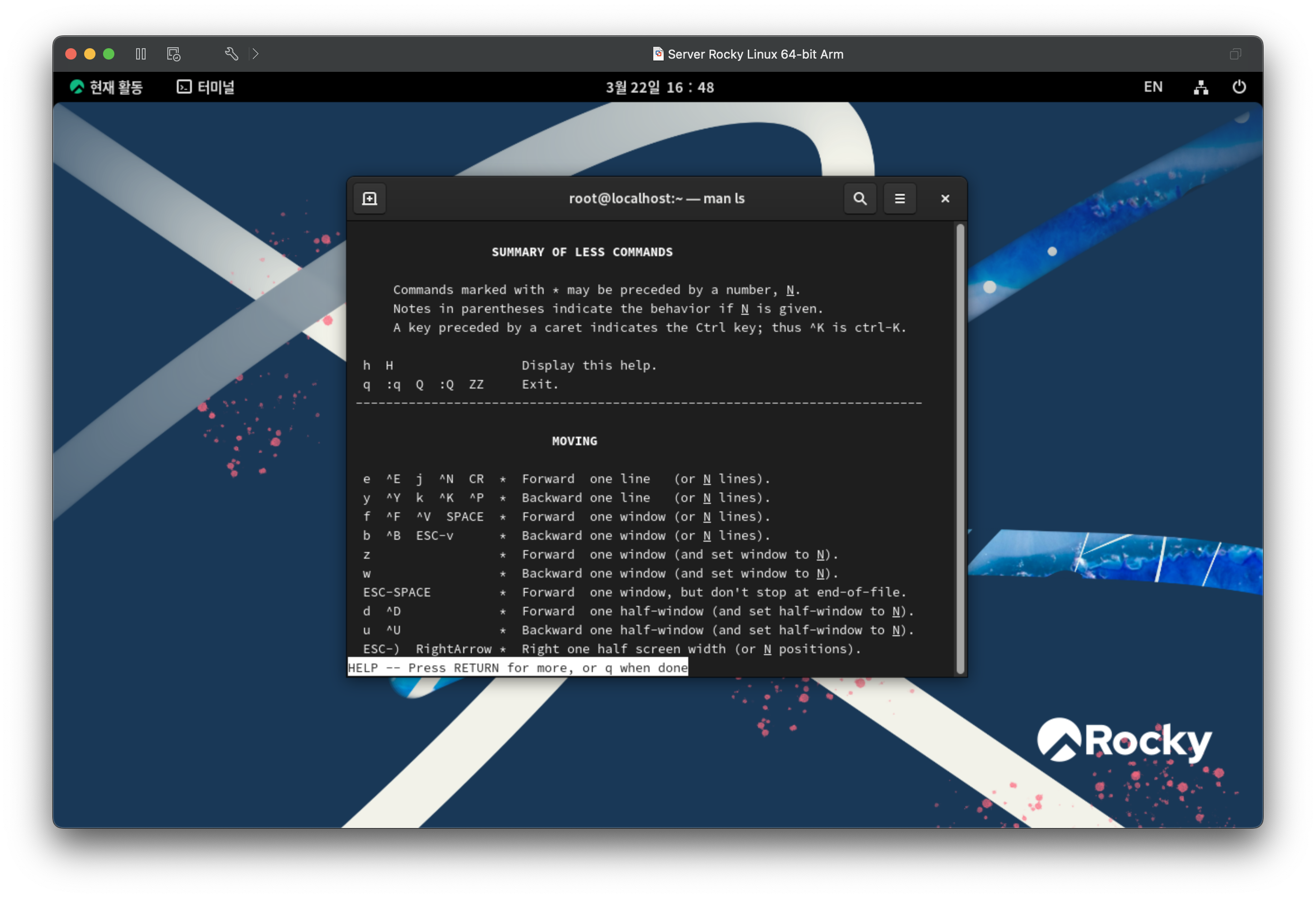Open the terminal search magnifier icon
The image size is (1316, 898).
click(x=859, y=199)
